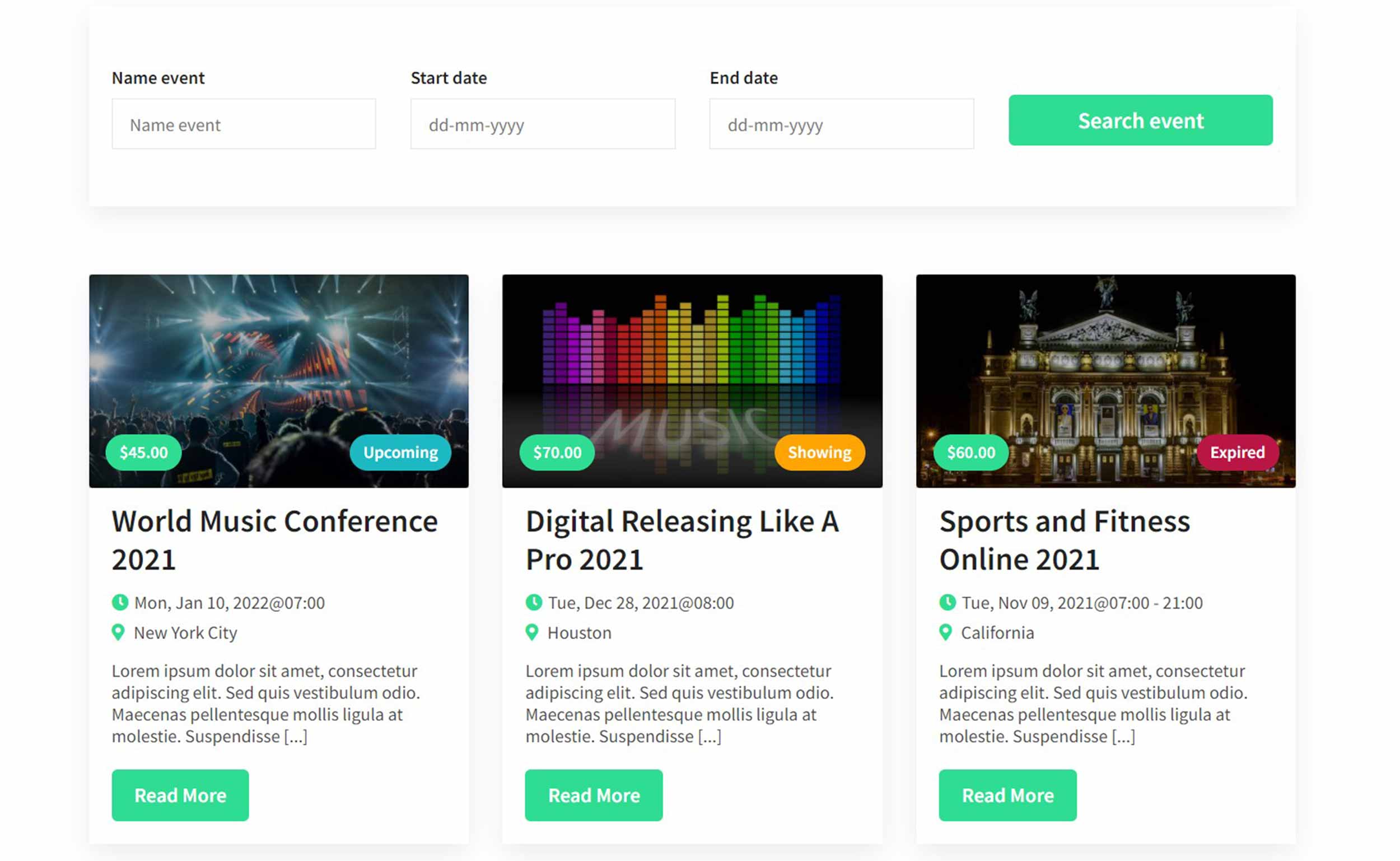The width and height of the screenshot is (1400, 861).
Task: Click clock icon beside Mon, Jan 10, 2022
Action: pyautogui.click(x=120, y=602)
